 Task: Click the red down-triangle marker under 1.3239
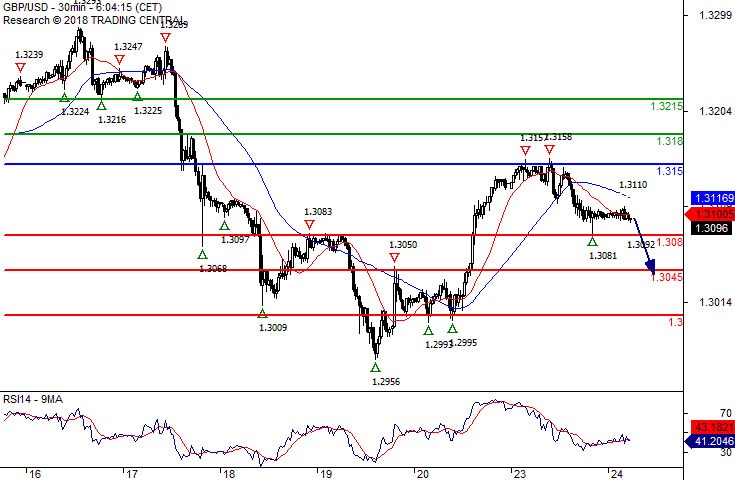click(20, 68)
